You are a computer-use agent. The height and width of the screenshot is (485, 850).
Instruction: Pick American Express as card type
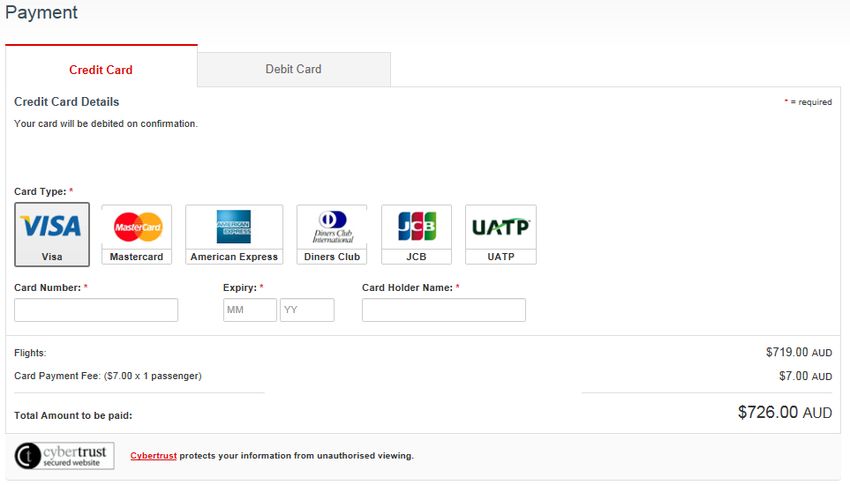[x=234, y=235]
